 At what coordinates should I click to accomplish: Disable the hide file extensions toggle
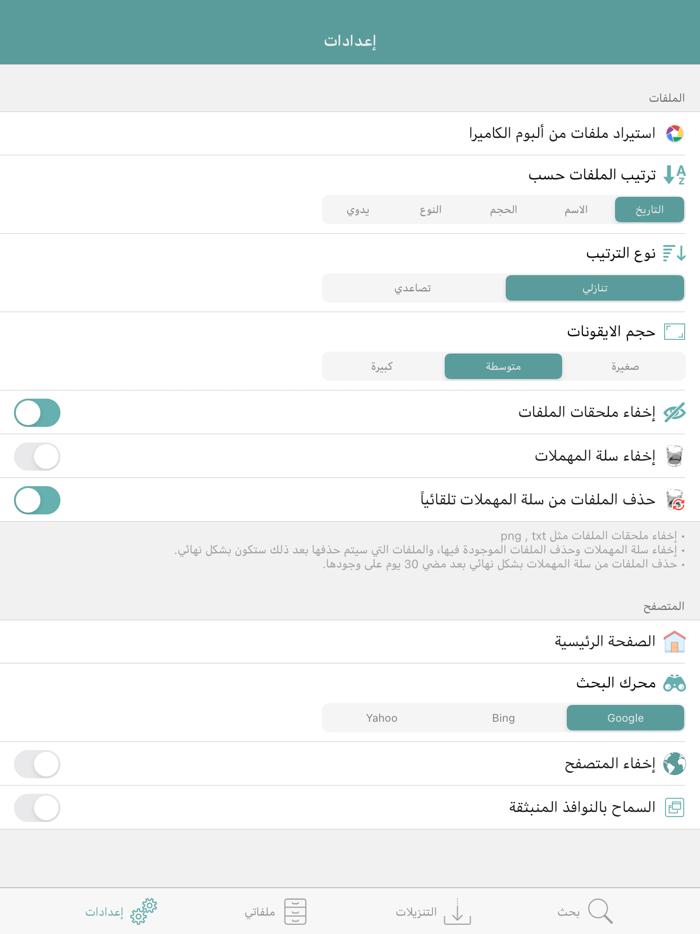point(37,412)
